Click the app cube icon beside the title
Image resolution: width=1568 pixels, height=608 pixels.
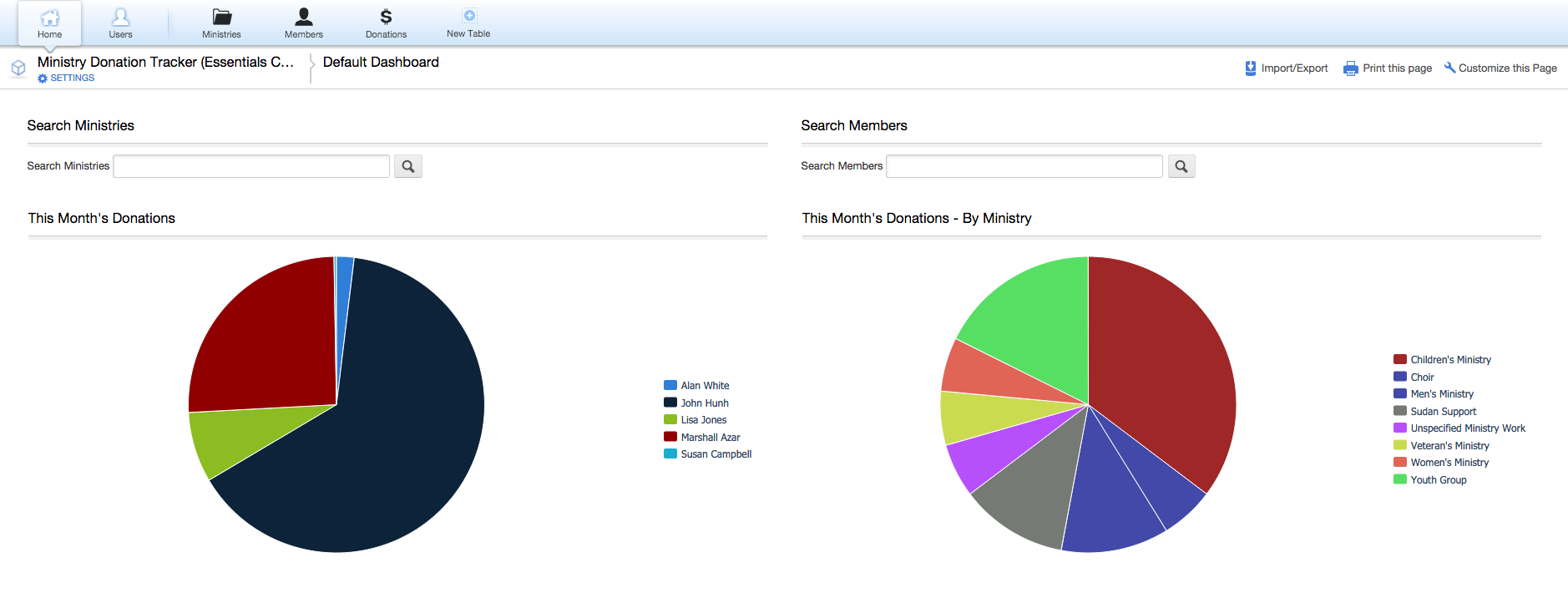pyautogui.click(x=18, y=68)
